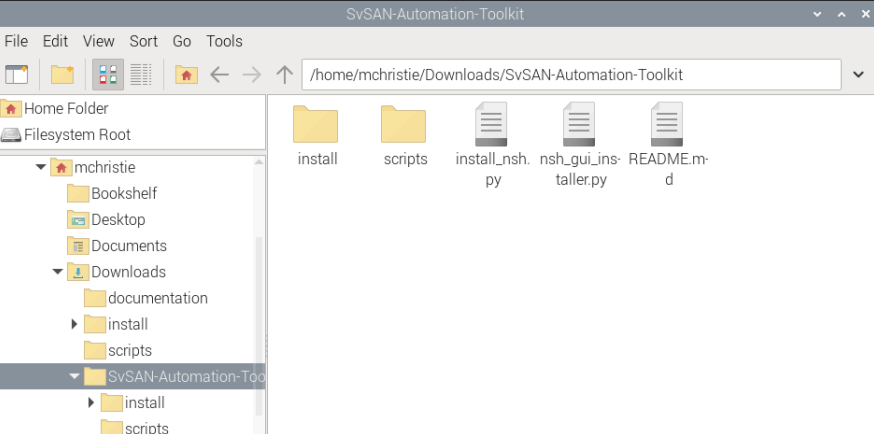The image size is (874, 434).
Task: Select Filesystem Root in the places list
Action: click(x=133, y=135)
